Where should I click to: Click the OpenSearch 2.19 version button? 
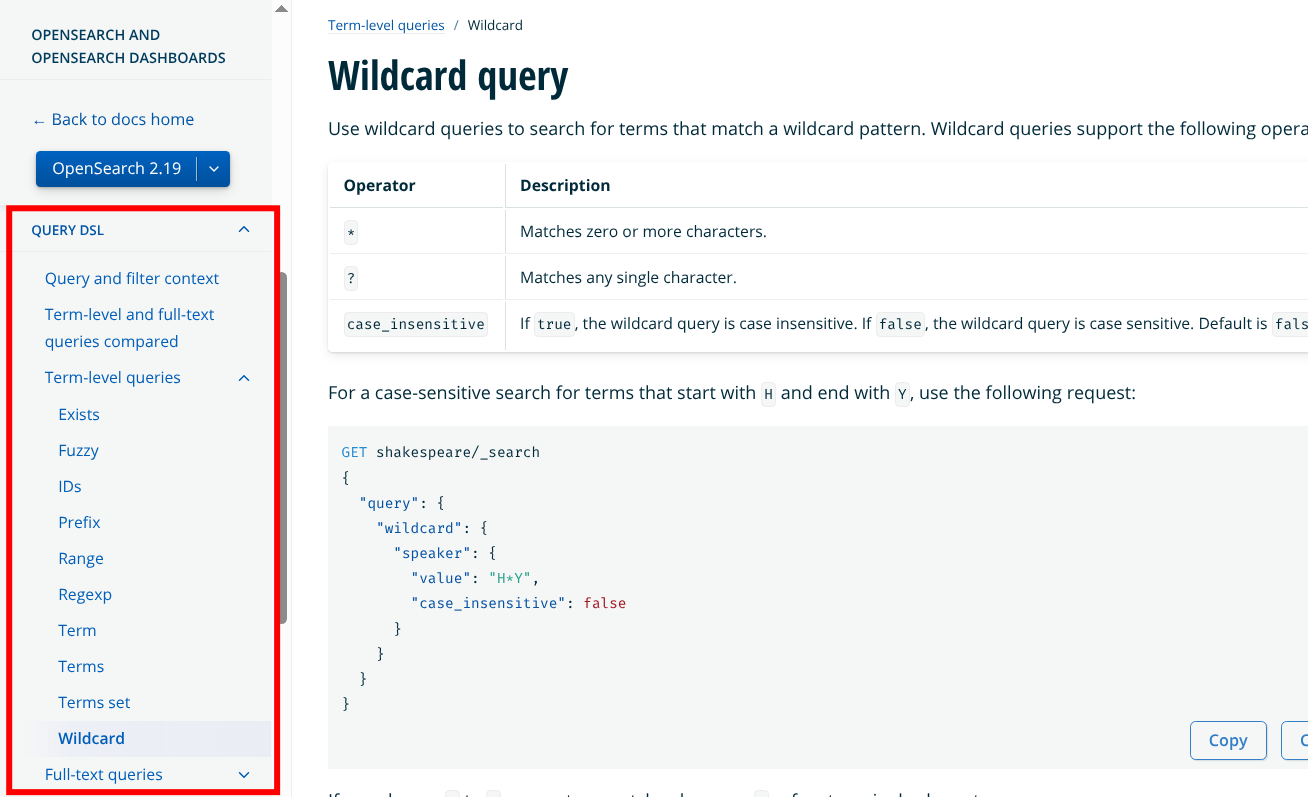tap(117, 169)
